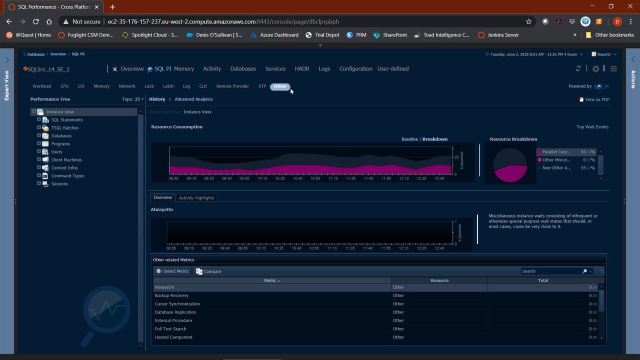Open the dashboard settings gear
This screenshot has width=640, height=360.
[x=596, y=69]
